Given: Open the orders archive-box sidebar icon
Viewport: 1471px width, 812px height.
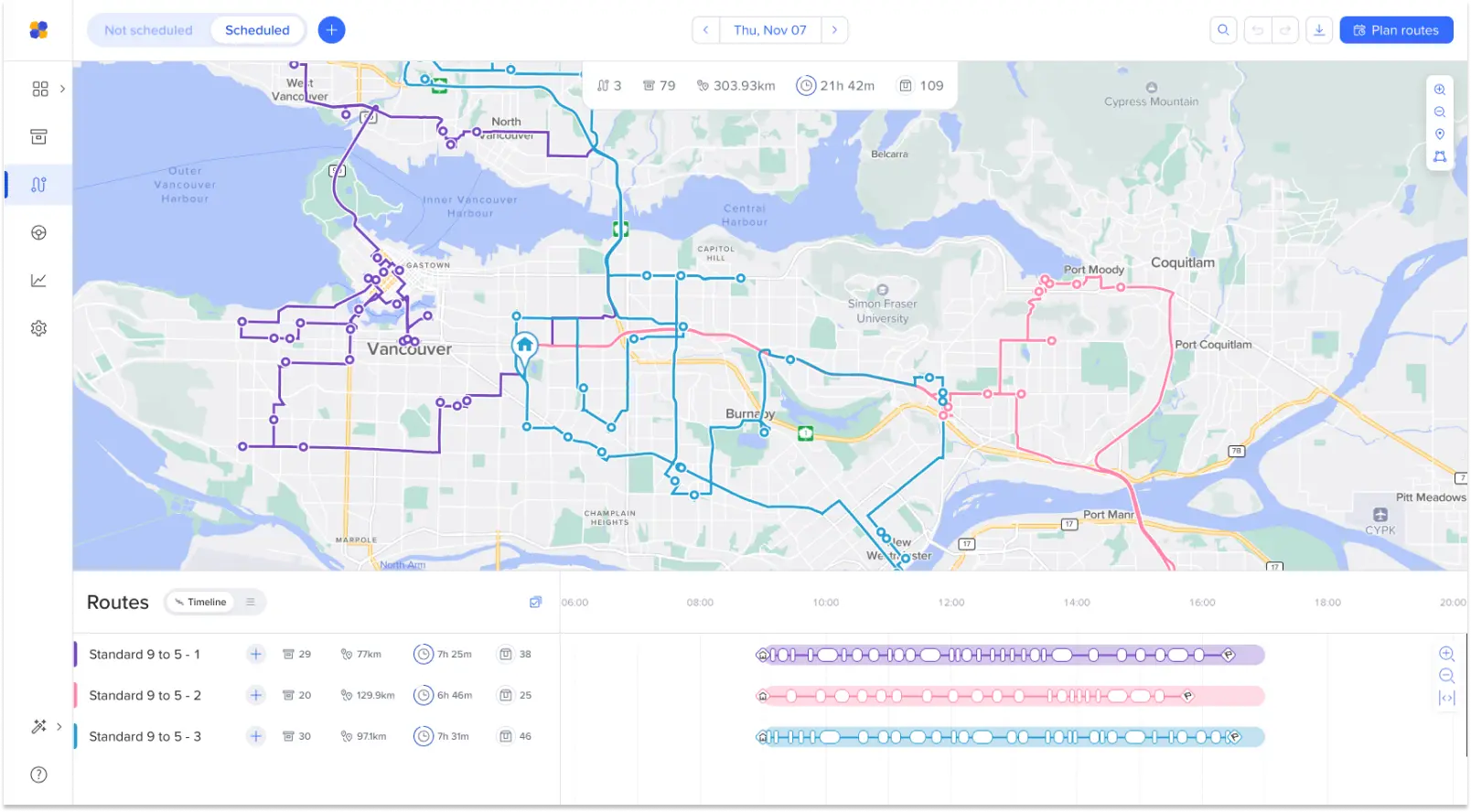Looking at the screenshot, I should [38, 137].
